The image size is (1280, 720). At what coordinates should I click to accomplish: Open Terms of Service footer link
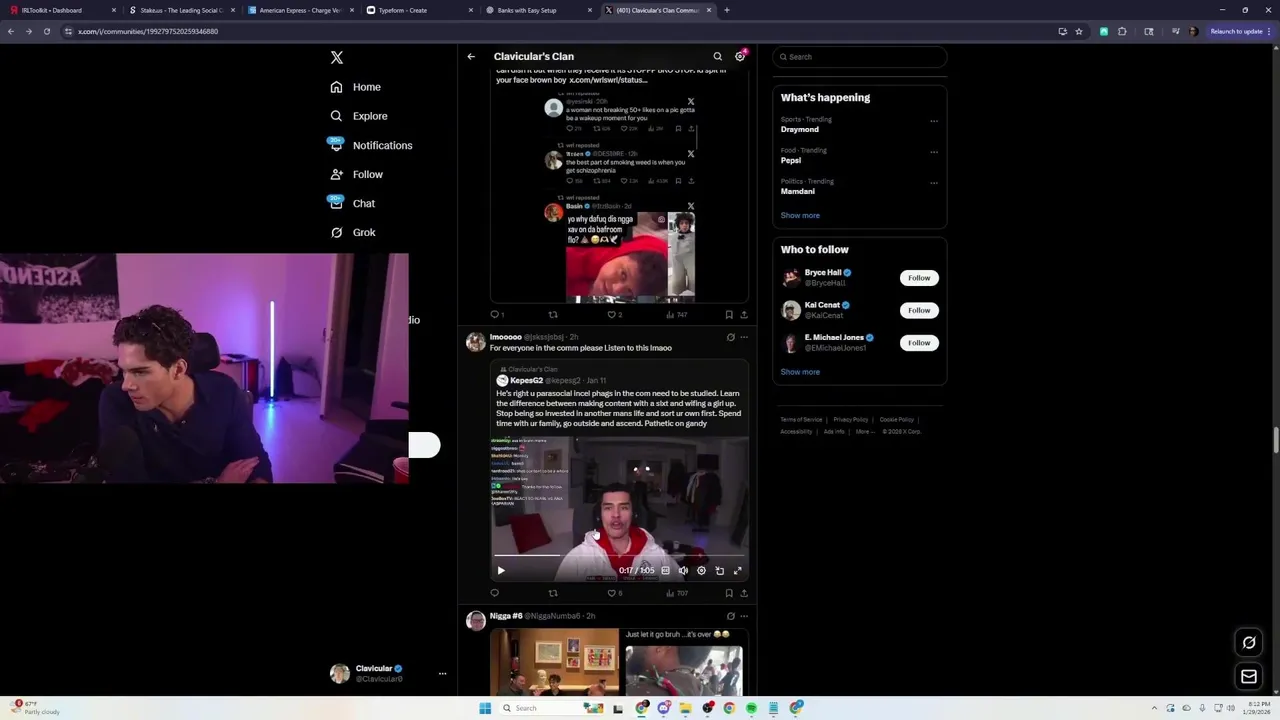click(801, 420)
